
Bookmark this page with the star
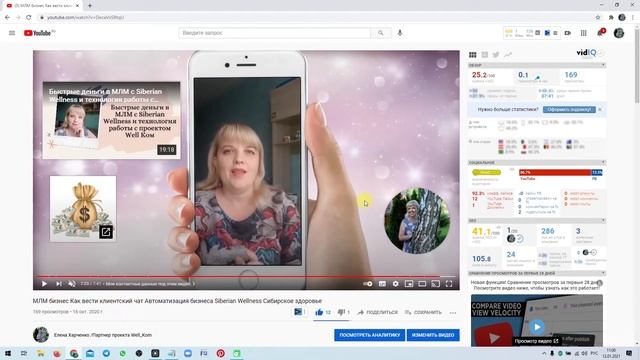coord(598,18)
